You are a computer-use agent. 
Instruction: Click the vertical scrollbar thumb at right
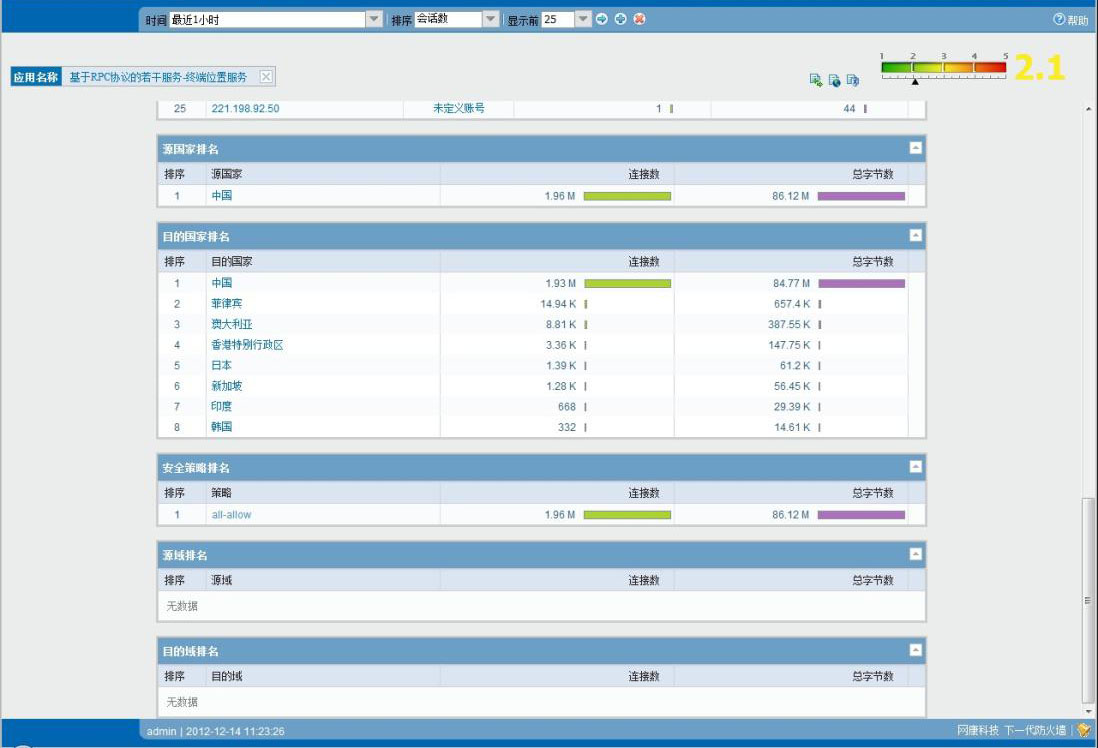(1087, 600)
